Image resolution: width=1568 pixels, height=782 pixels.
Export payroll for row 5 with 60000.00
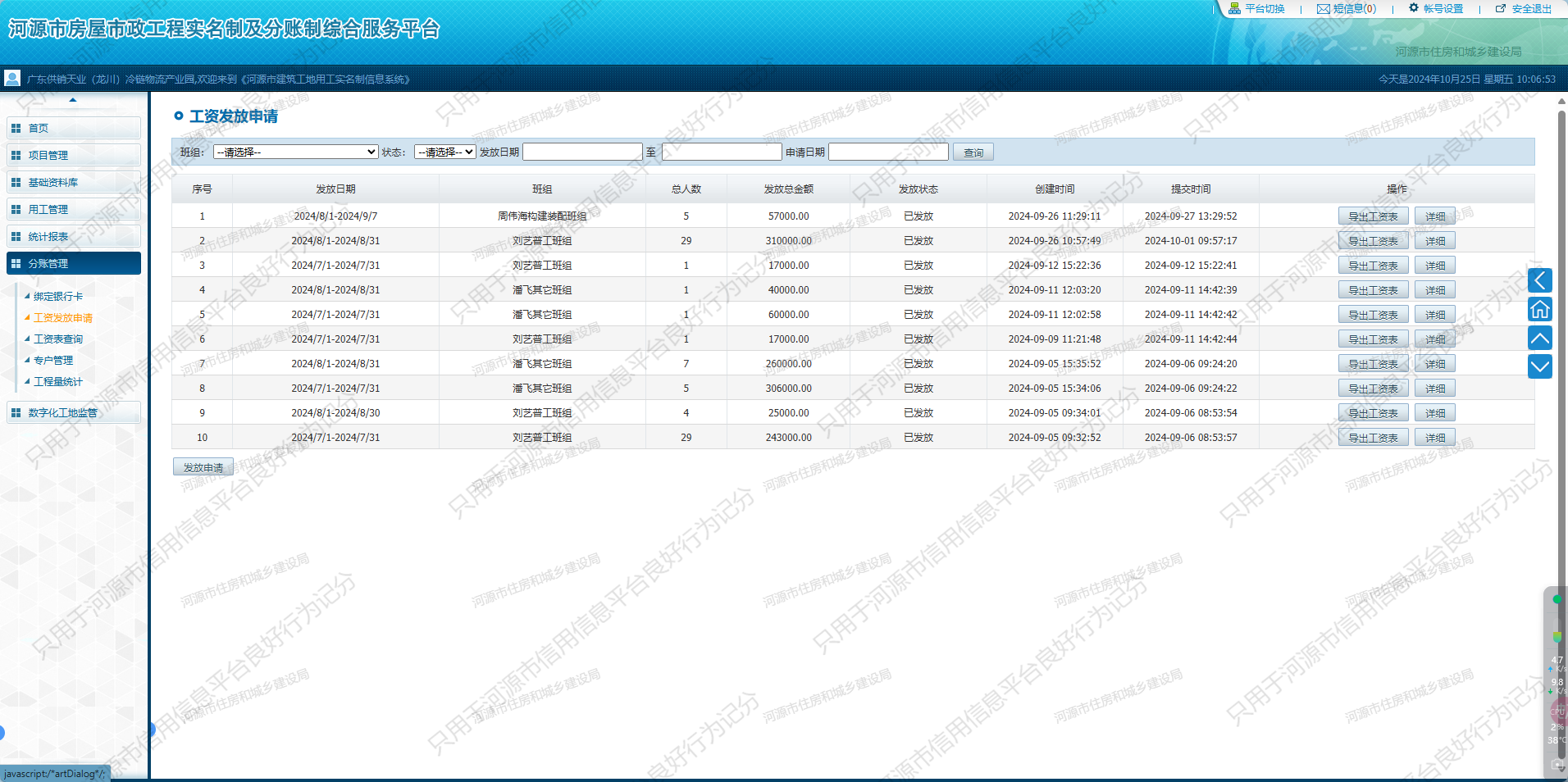pyautogui.click(x=1374, y=315)
